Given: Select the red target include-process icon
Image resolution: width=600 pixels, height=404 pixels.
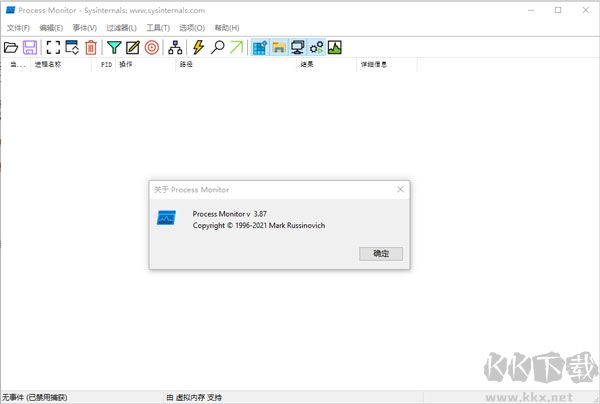Looking at the screenshot, I should point(152,47).
